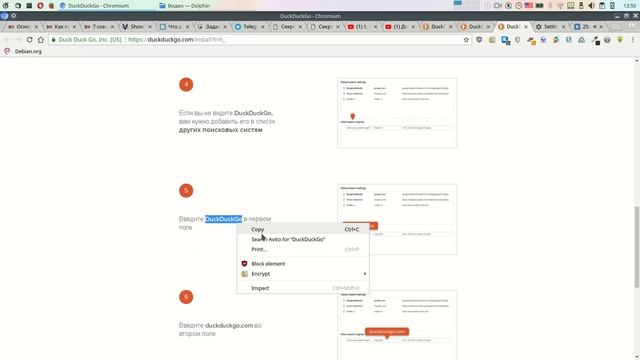The image size is (640, 360).
Task: Click the camera recorder tray icon
Action: pos(498,6)
